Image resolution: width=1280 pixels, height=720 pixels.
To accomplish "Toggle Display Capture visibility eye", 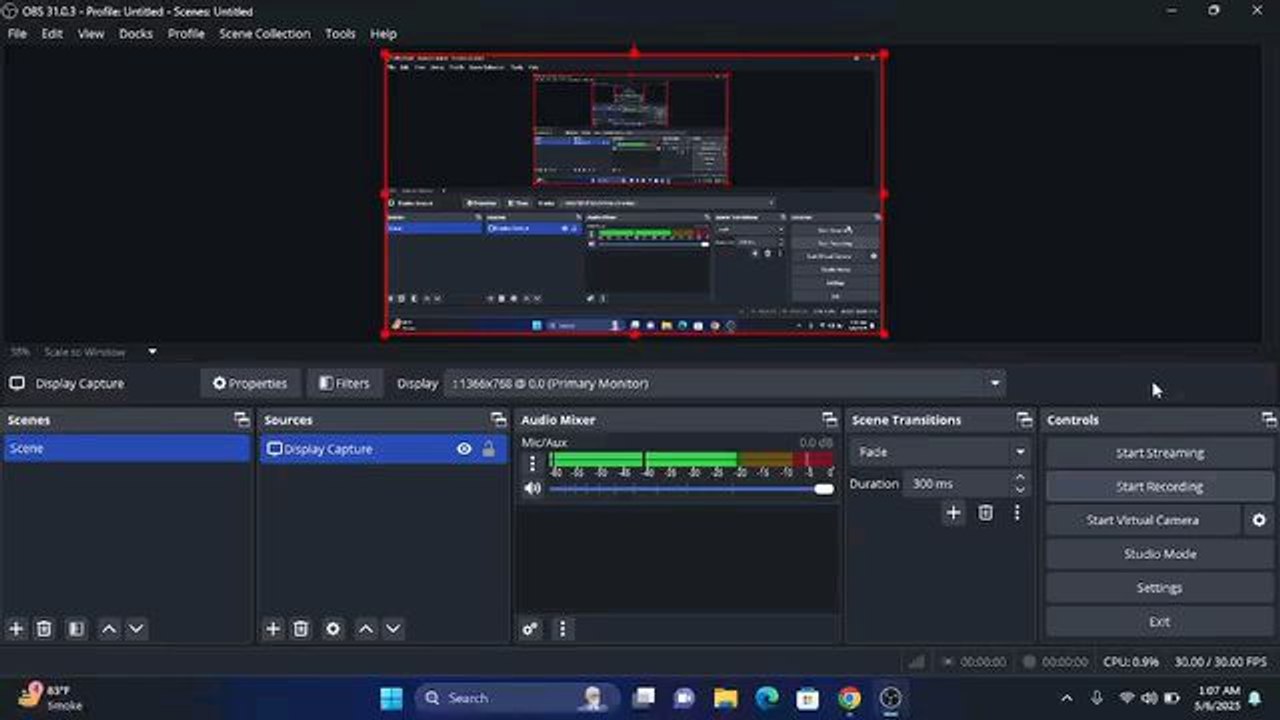I will pyautogui.click(x=464, y=449).
